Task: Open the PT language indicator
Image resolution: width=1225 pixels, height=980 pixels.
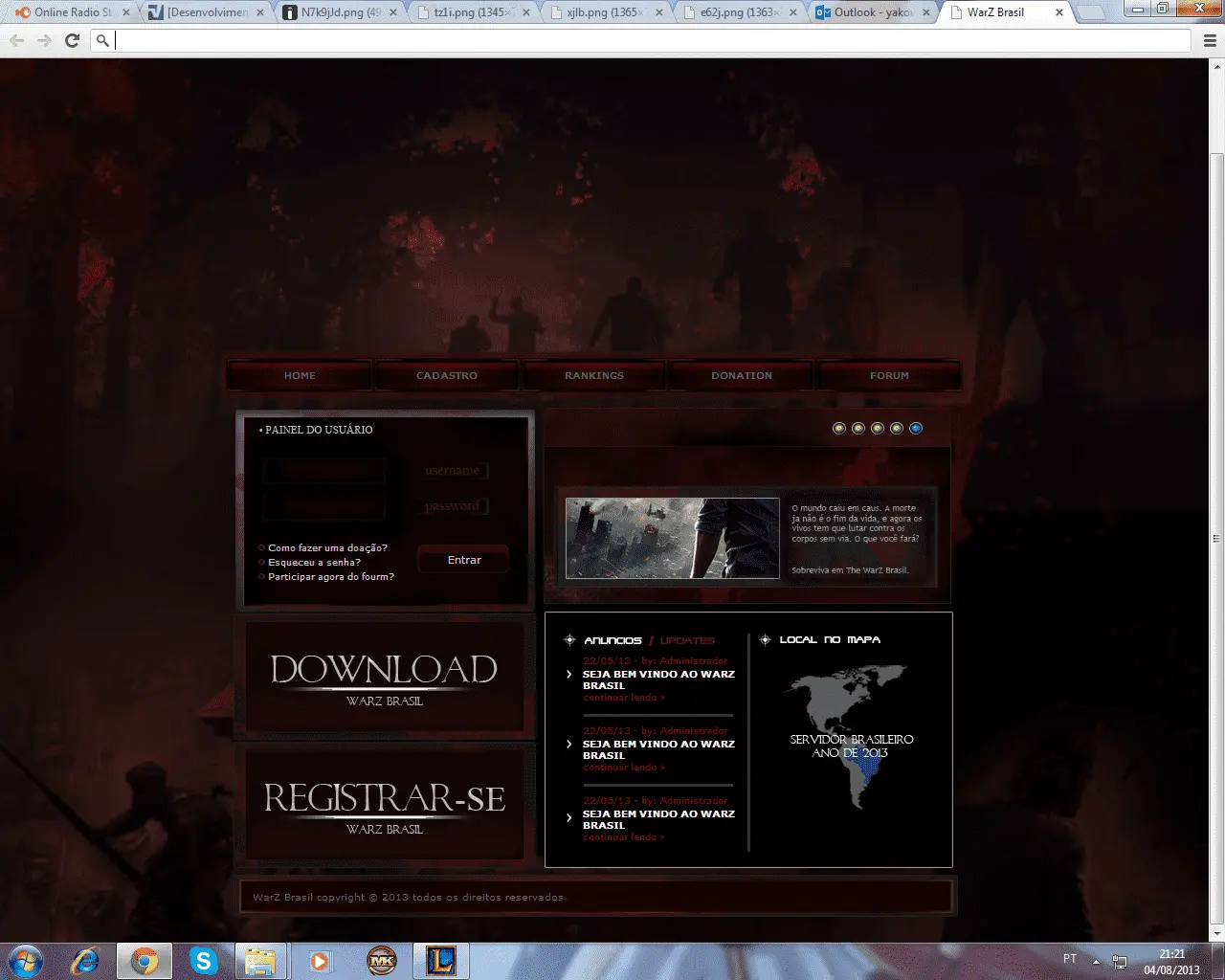Action: point(1070,959)
